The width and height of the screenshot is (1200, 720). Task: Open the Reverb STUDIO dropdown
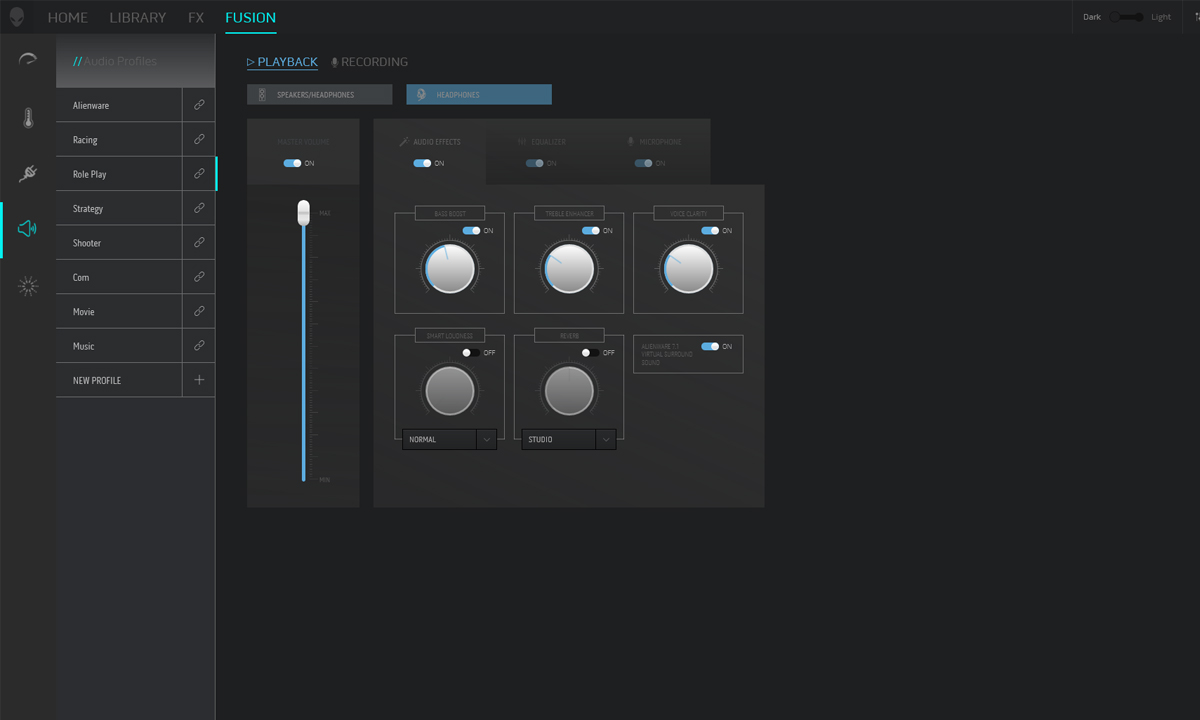[569, 439]
